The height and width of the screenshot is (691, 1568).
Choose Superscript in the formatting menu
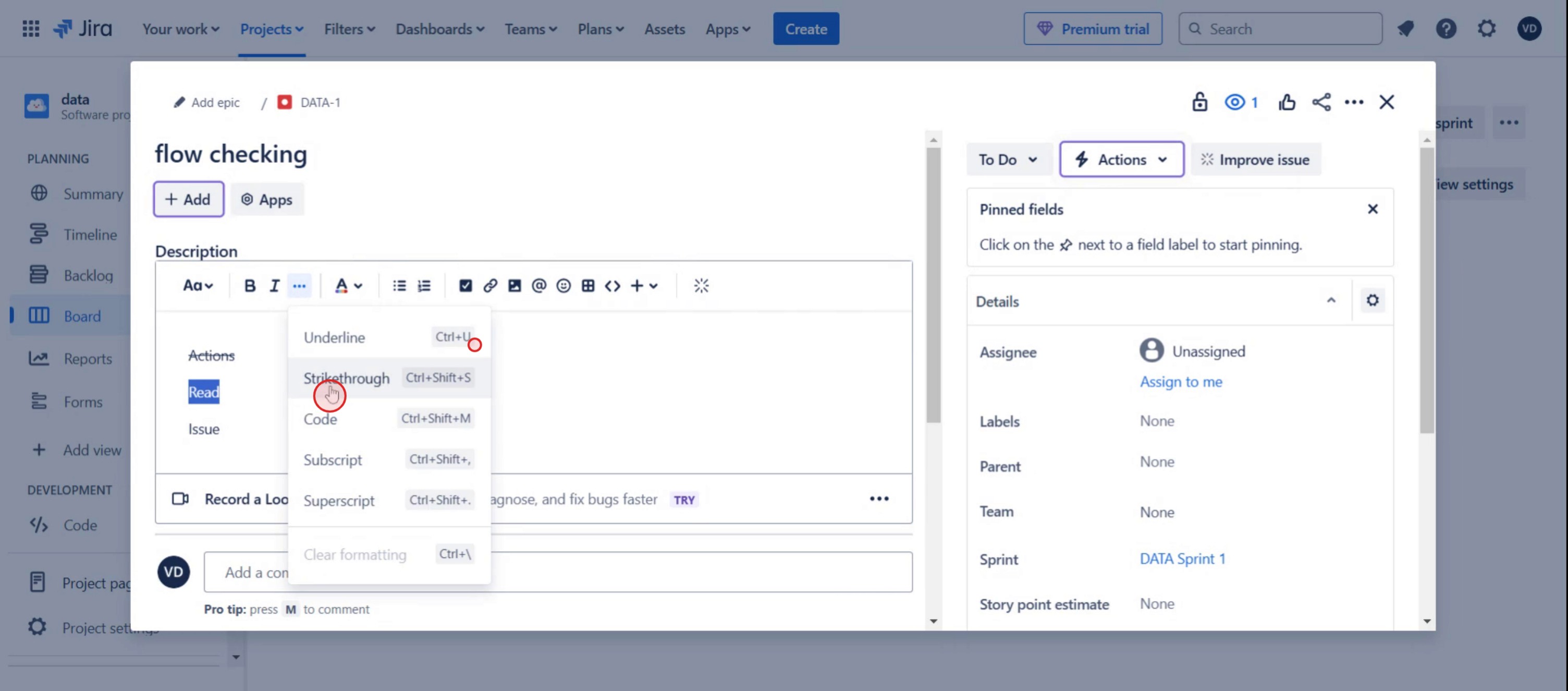[339, 501]
